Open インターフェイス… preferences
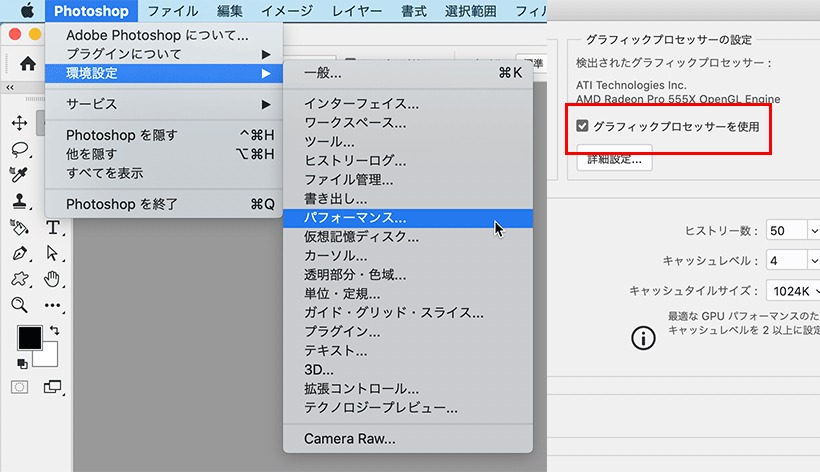This screenshot has width=820, height=472. point(408,103)
